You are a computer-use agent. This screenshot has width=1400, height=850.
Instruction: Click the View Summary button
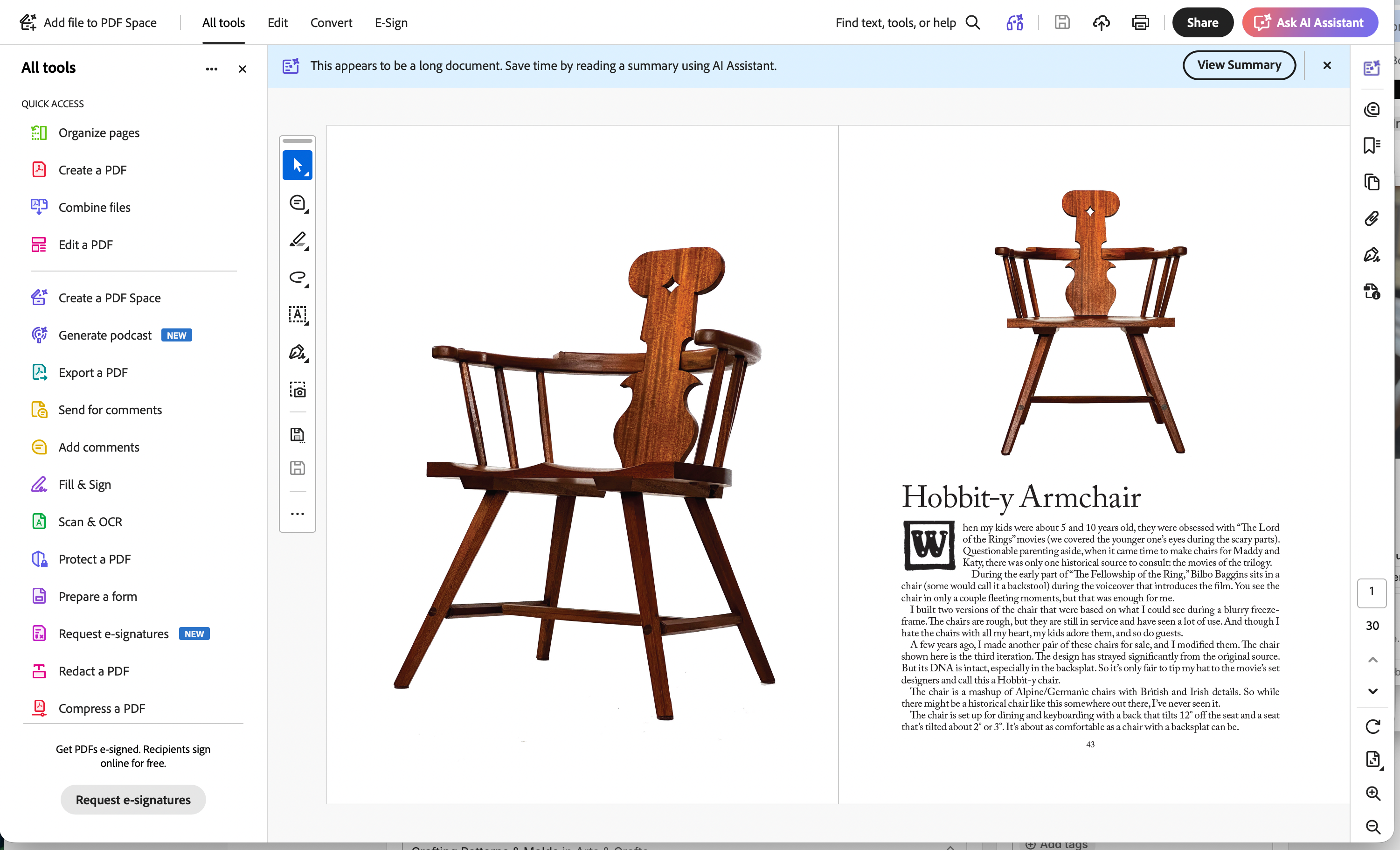[1239, 65]
